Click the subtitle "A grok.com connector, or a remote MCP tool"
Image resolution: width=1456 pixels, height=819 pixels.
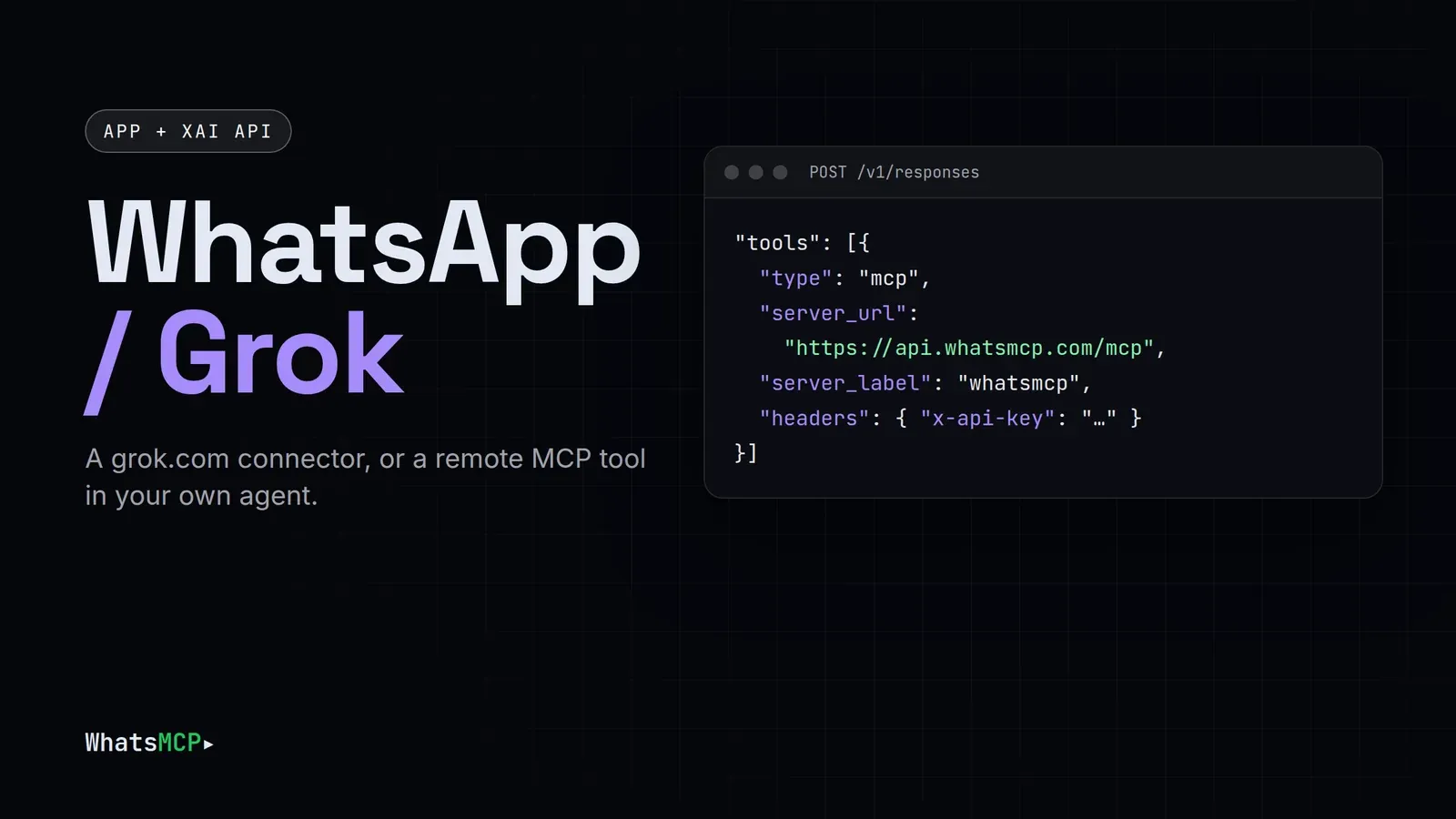(x=365, y=459)
